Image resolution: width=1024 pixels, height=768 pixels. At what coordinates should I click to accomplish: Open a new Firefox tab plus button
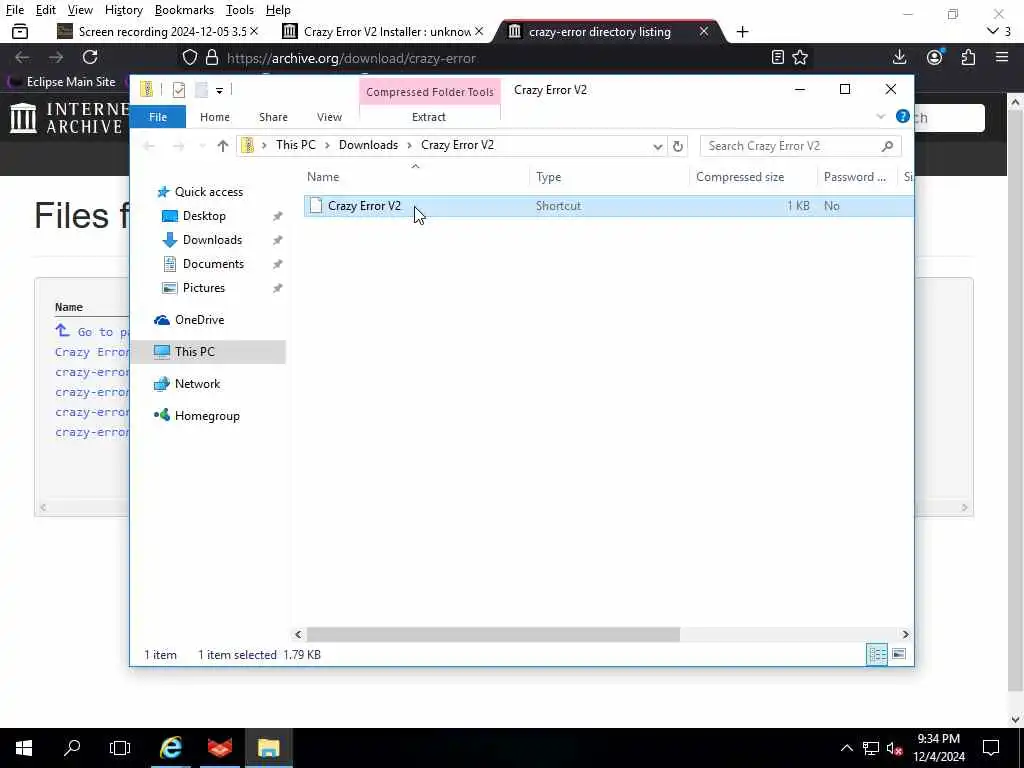743,32
